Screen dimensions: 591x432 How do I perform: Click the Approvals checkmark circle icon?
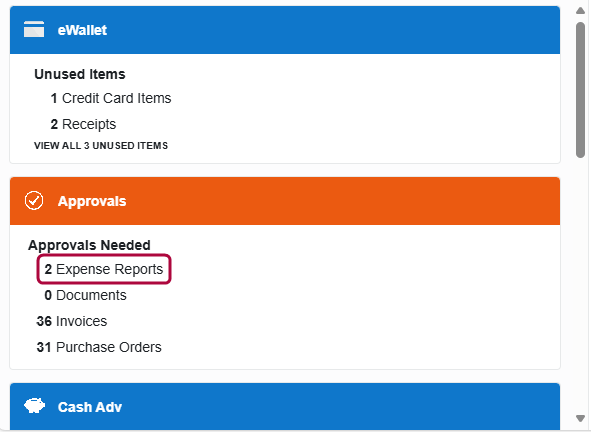[34, 201]
